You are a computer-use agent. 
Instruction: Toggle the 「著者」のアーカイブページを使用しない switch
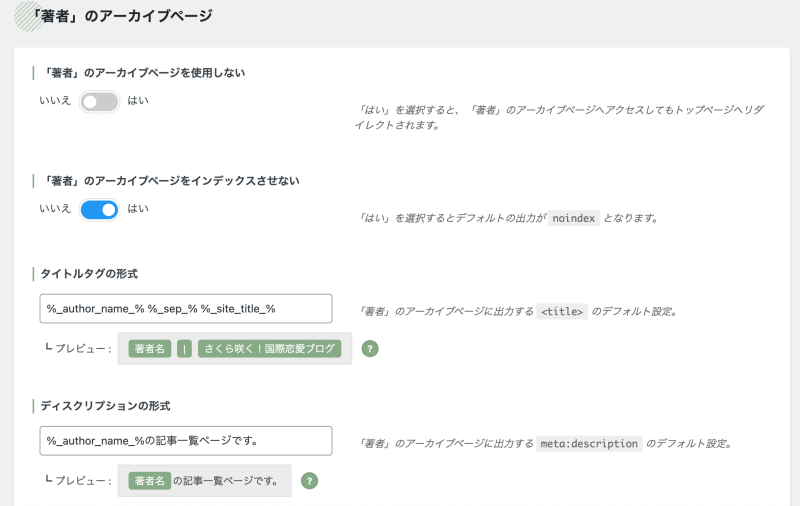click(x=99, y=102)
